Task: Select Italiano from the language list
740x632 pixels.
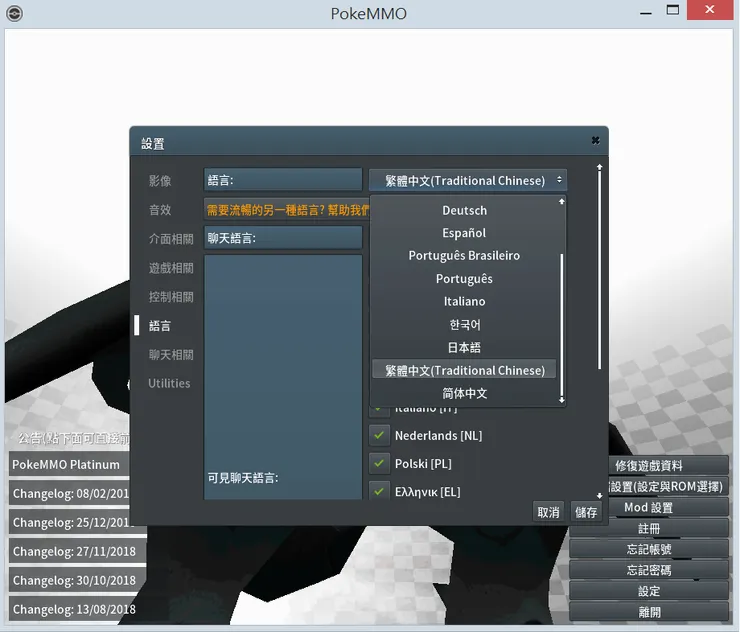Action: pyautogui.click(x=464, y=302)
